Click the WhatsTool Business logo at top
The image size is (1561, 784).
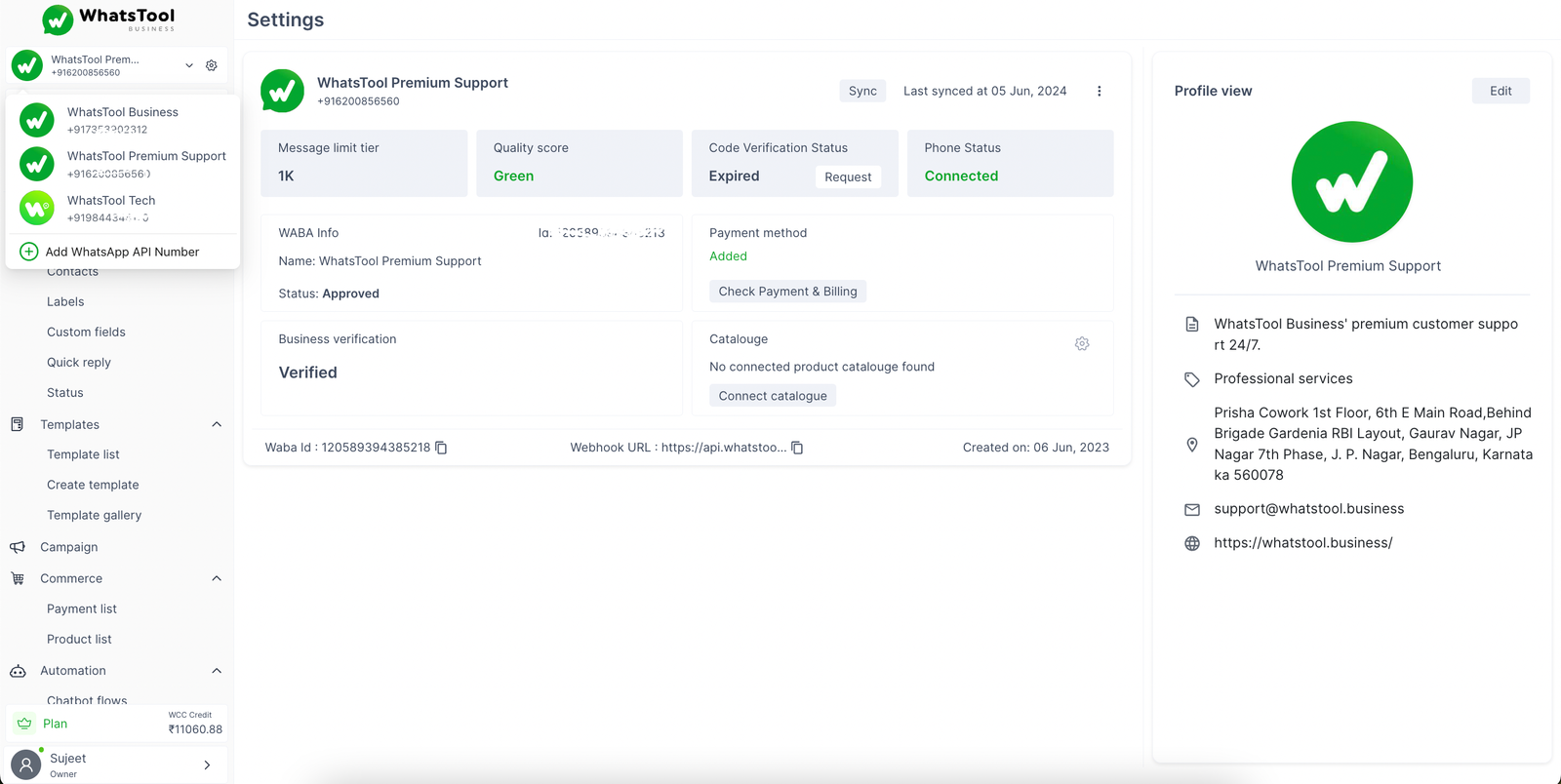(x=108, y=19)
